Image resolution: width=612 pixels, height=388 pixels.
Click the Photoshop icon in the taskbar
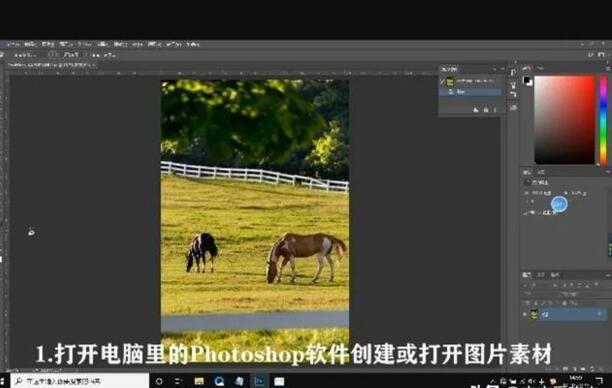point(259,381)
